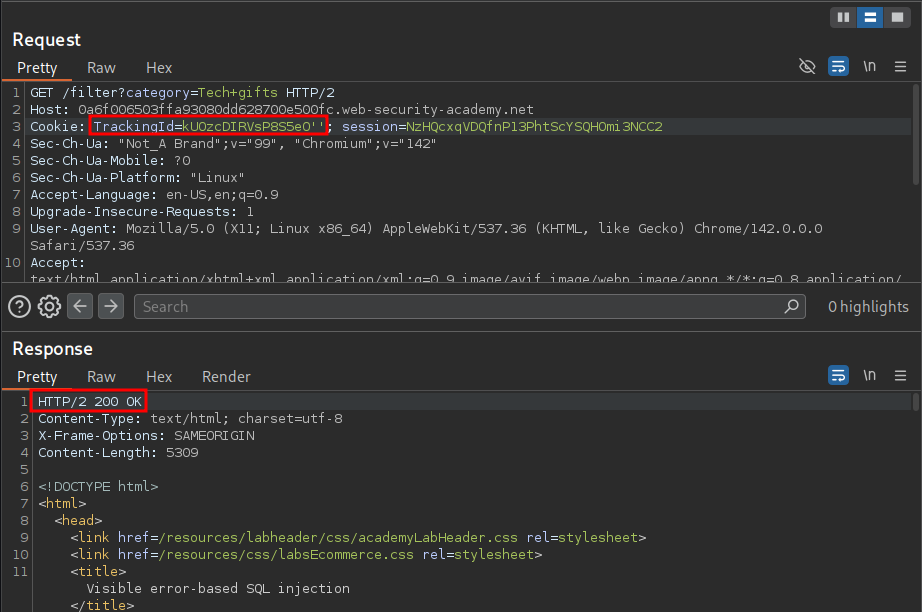
Task: Click the 0 highlights label
Action: (x=868, y=307)
